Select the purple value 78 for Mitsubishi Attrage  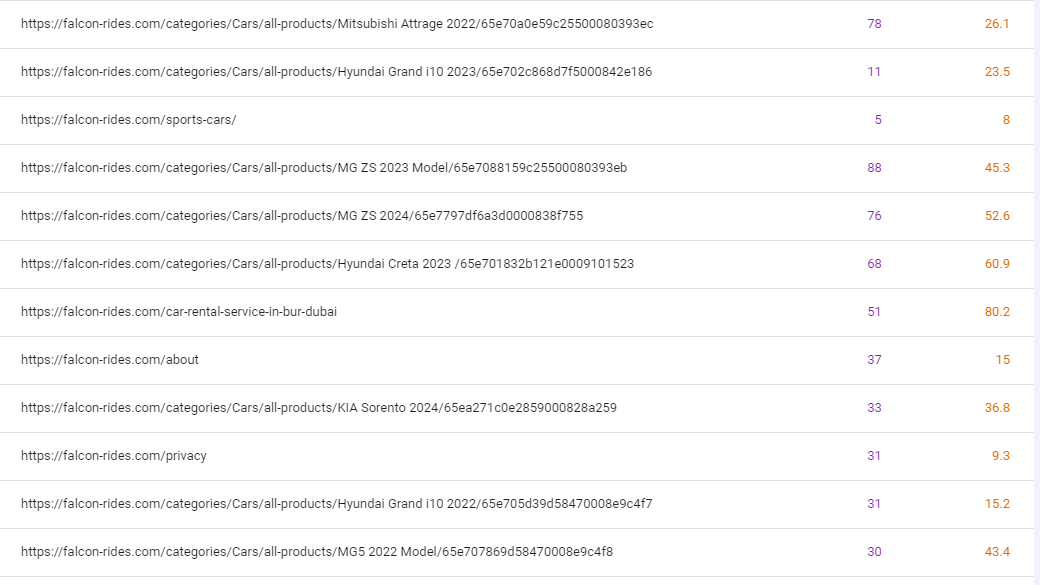coord(874,24)
